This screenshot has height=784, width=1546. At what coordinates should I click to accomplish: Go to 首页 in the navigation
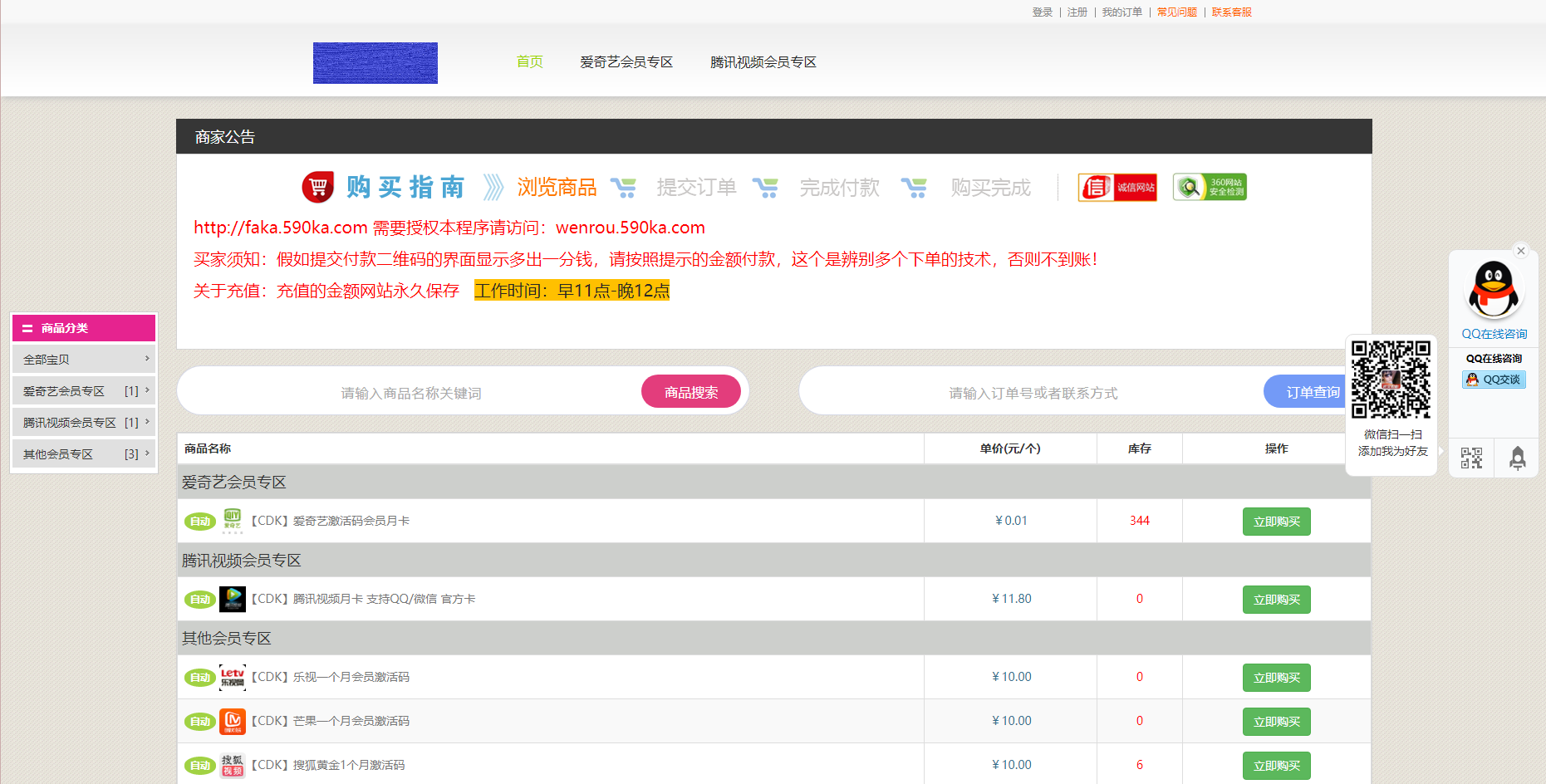529,62
